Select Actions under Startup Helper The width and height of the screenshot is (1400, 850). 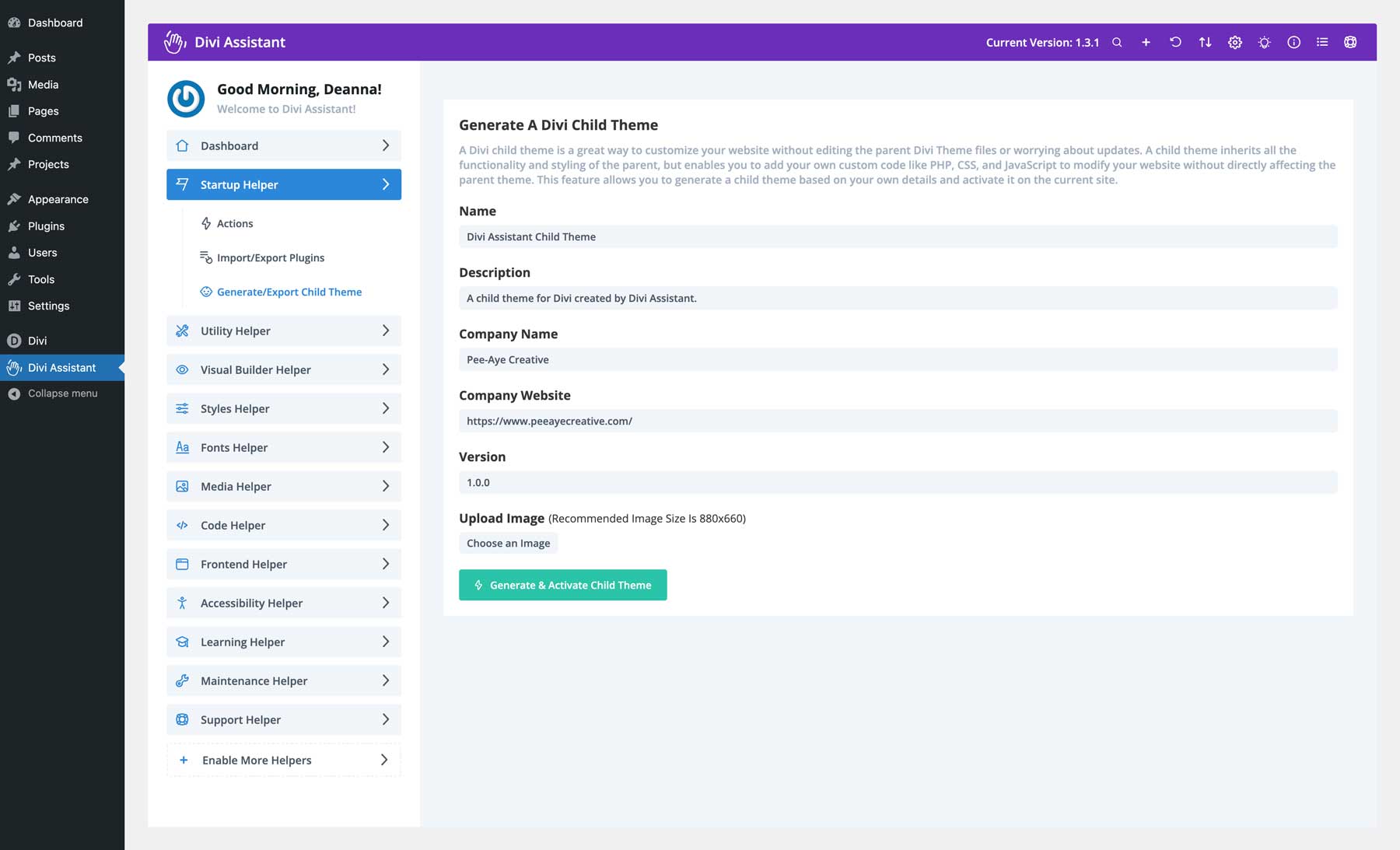click(x=234, y=224)
